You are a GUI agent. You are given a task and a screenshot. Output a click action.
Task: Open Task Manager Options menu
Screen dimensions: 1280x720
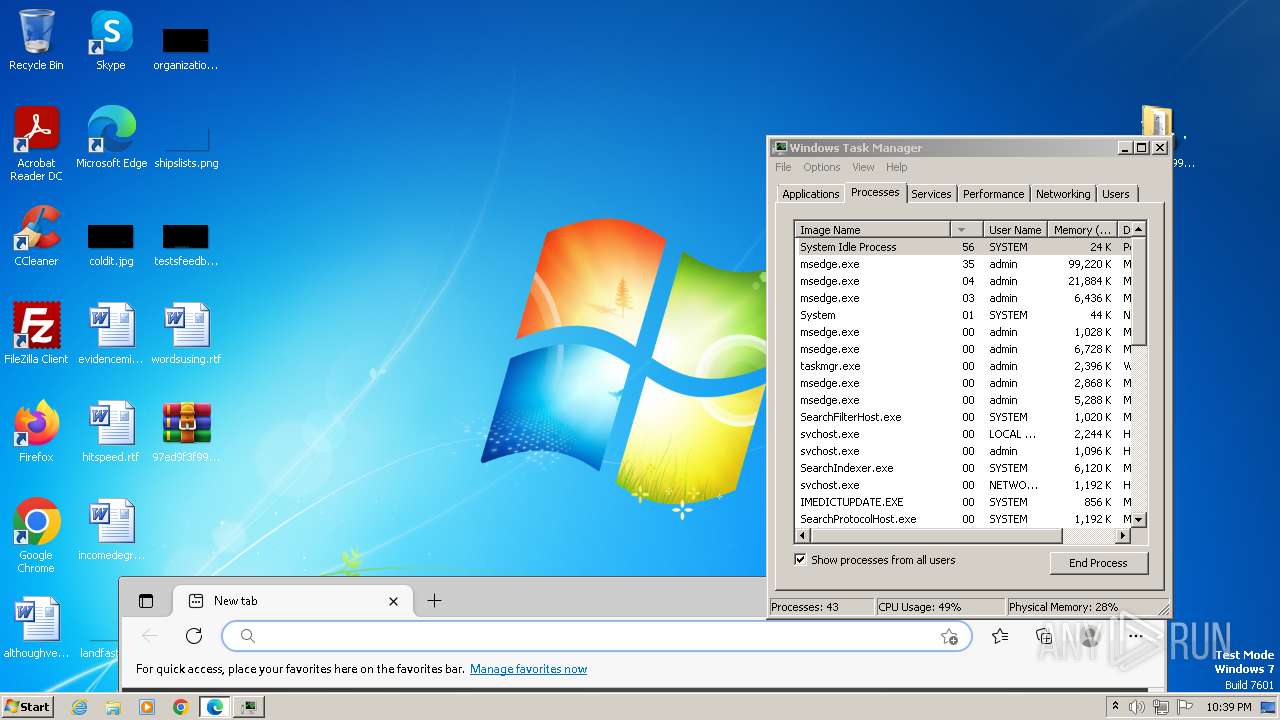point(822,167)
